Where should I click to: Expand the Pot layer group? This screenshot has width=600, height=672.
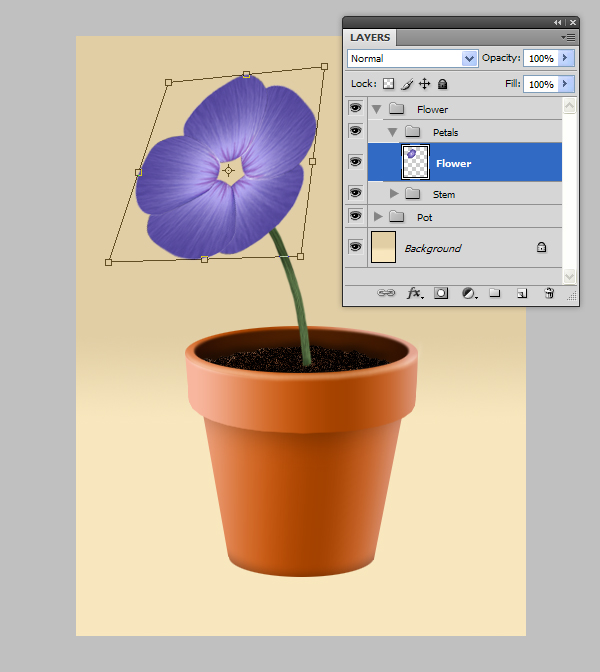click(378, 217)
